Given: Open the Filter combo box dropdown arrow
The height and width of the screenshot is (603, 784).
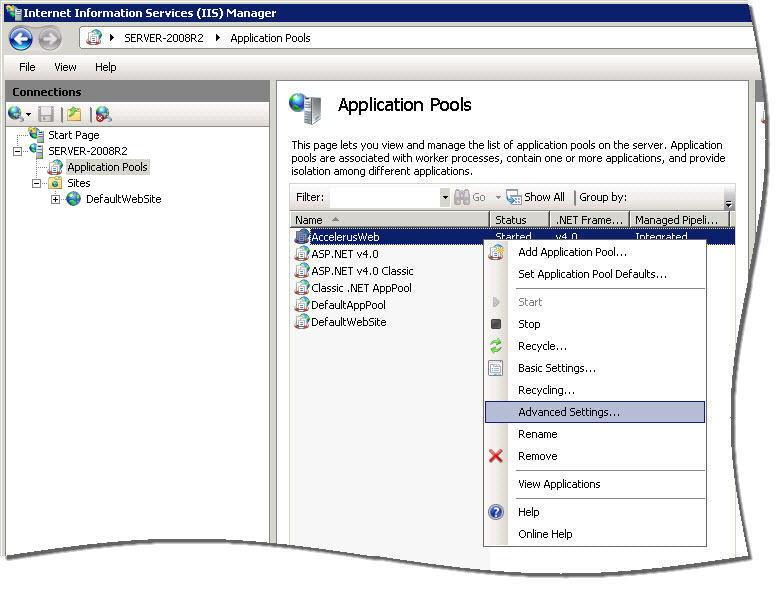Looking at the screenshot, I should coord(444,198).
